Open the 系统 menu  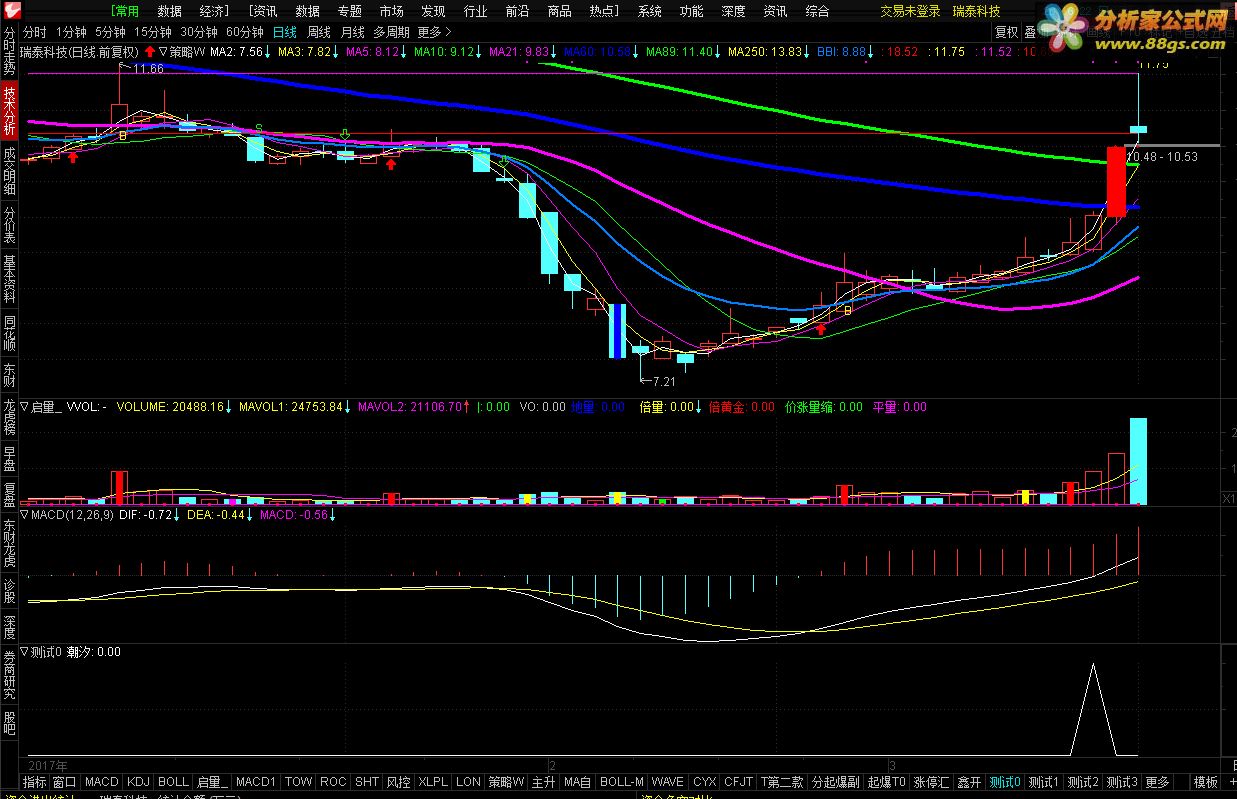tap(650, 11)
